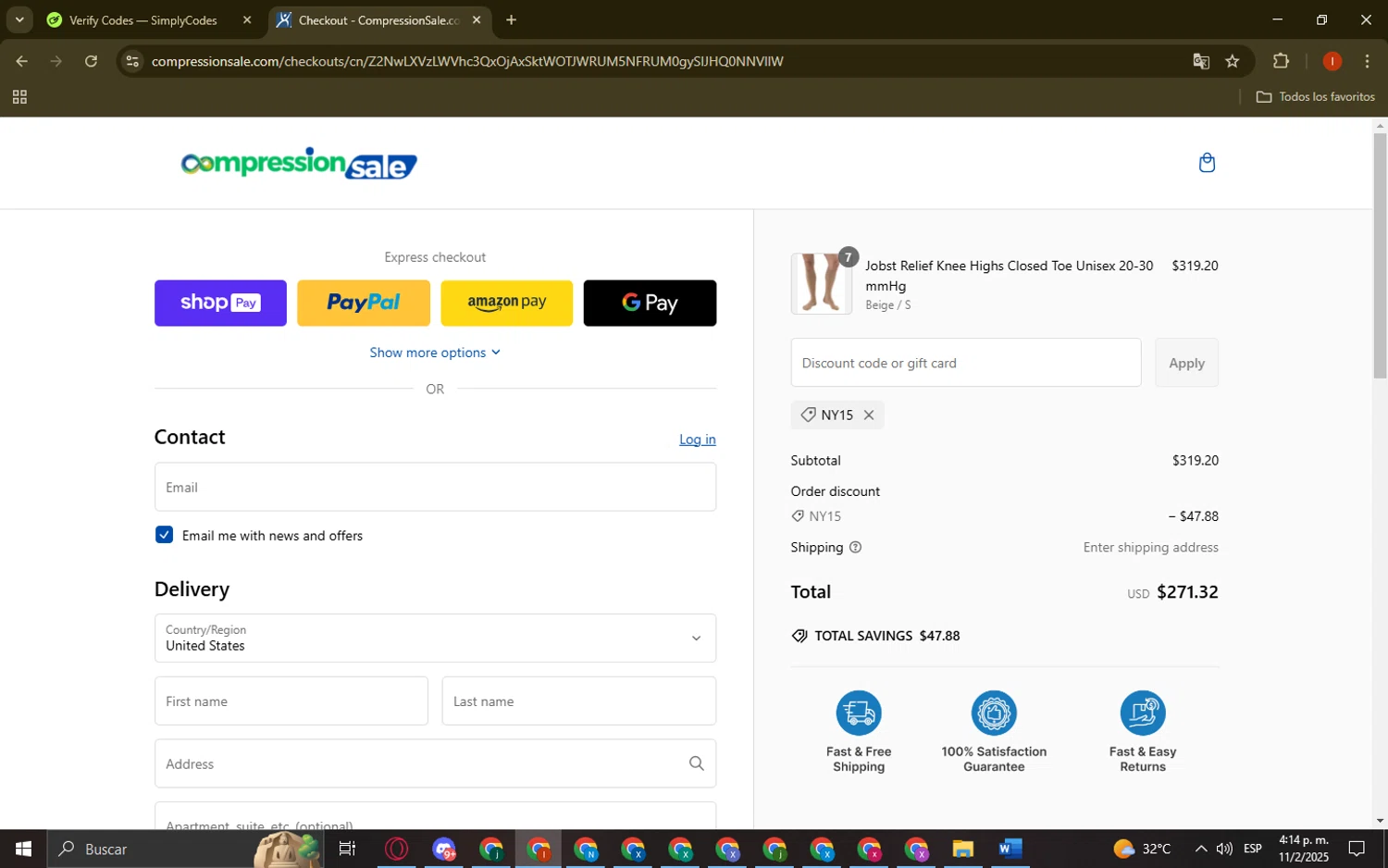Click the volume speaker tray icon
Viewport: 1388px width, 868px height.
[x=1224, y=849]
